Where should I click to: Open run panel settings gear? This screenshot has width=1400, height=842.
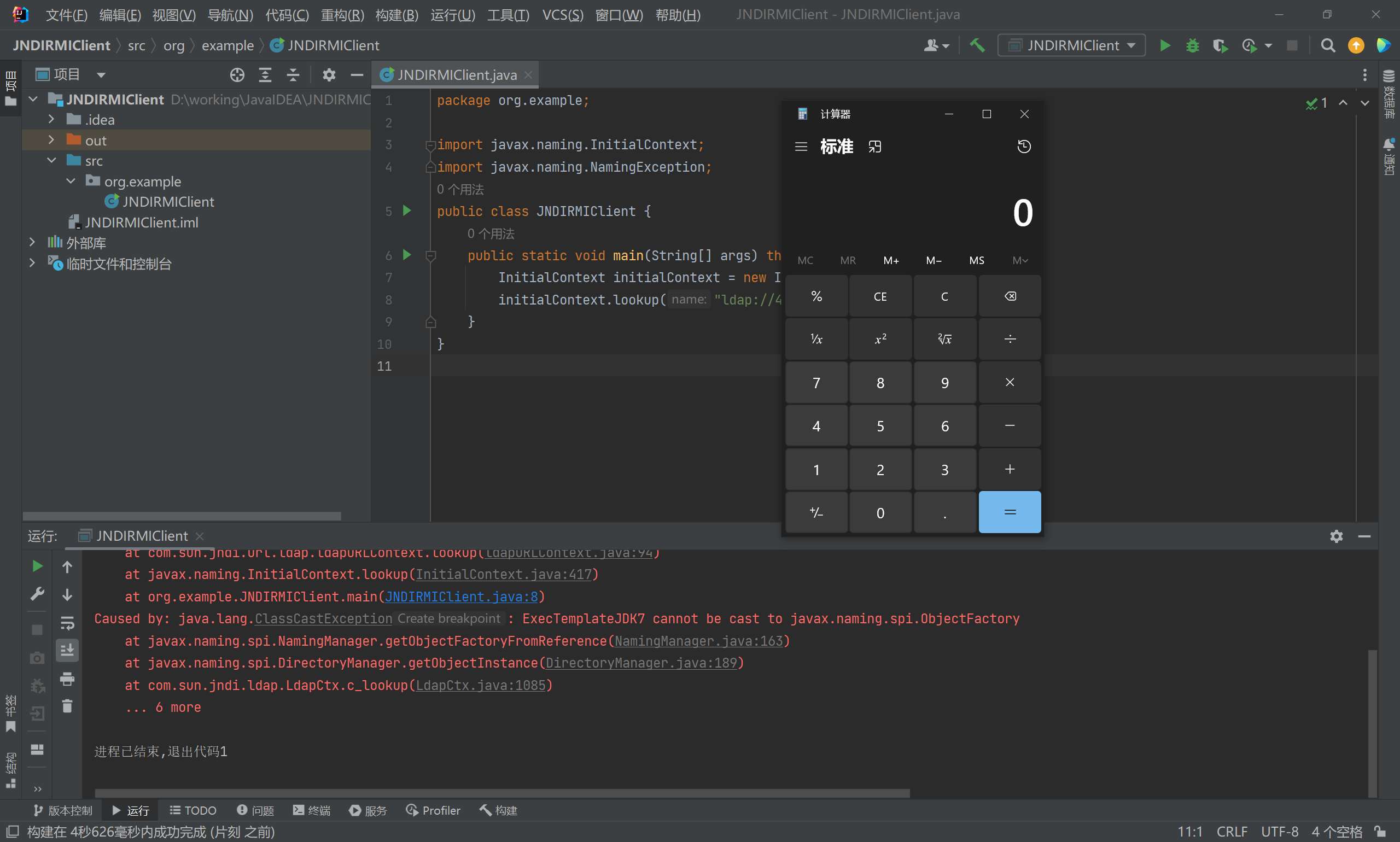[x=1337, y=536]
